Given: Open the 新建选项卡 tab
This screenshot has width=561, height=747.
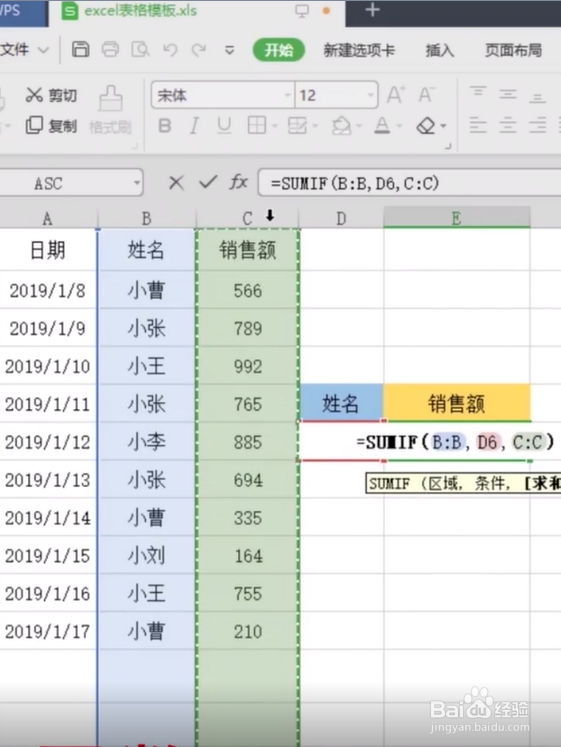Looking at the screenshot, I should click(x=359, y=50).
